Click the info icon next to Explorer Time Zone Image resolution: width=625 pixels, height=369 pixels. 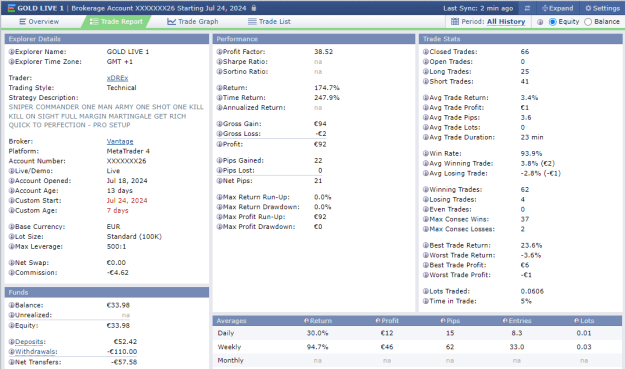point(12,62)
